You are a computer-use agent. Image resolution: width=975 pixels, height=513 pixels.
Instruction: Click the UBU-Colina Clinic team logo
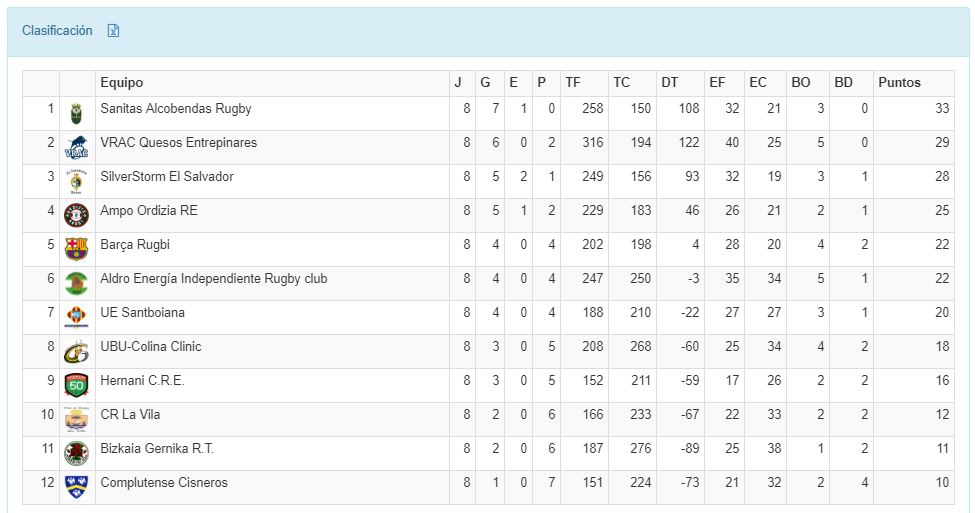pyautogui.click(x=77, y=351)
